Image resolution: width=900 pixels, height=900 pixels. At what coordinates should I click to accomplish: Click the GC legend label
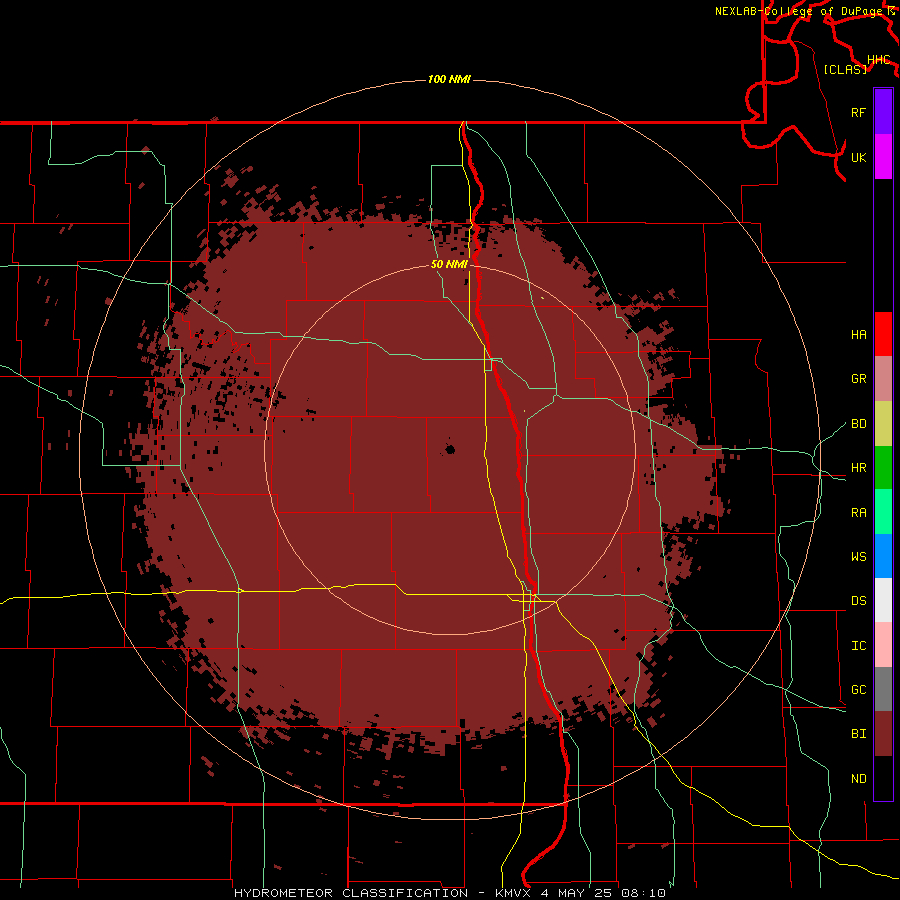(858, 690)
